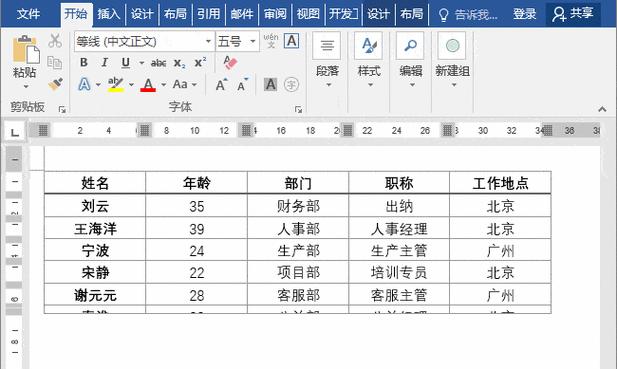Viewport: 617px width, 369px height.
Task: Click the Clear All Formatting eraser icon
Action: click(x=230, y=62)
